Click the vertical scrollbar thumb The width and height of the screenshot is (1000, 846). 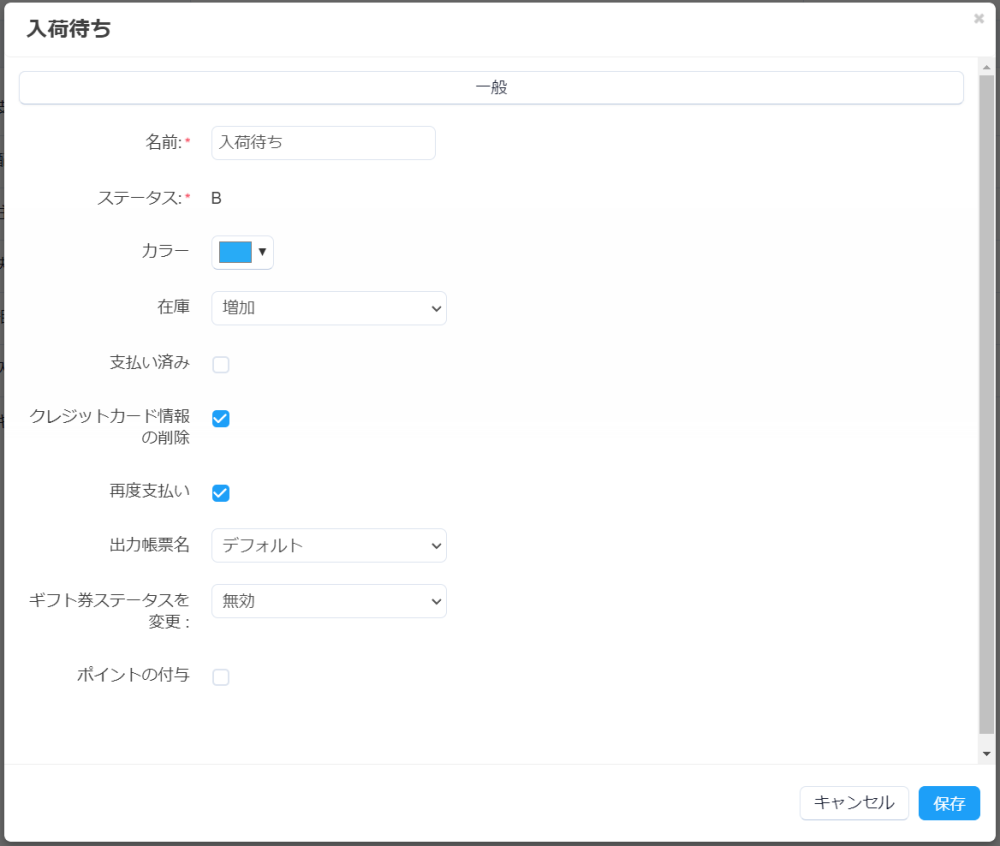(x=987, y=400)
